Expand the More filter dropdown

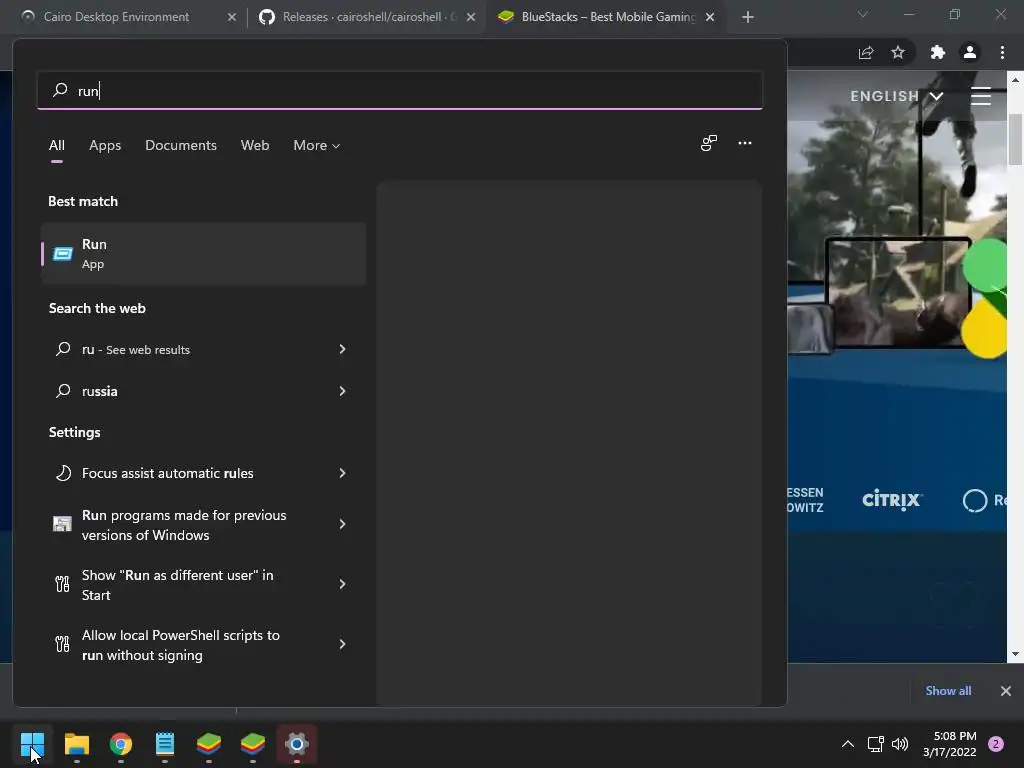[317, 146]
